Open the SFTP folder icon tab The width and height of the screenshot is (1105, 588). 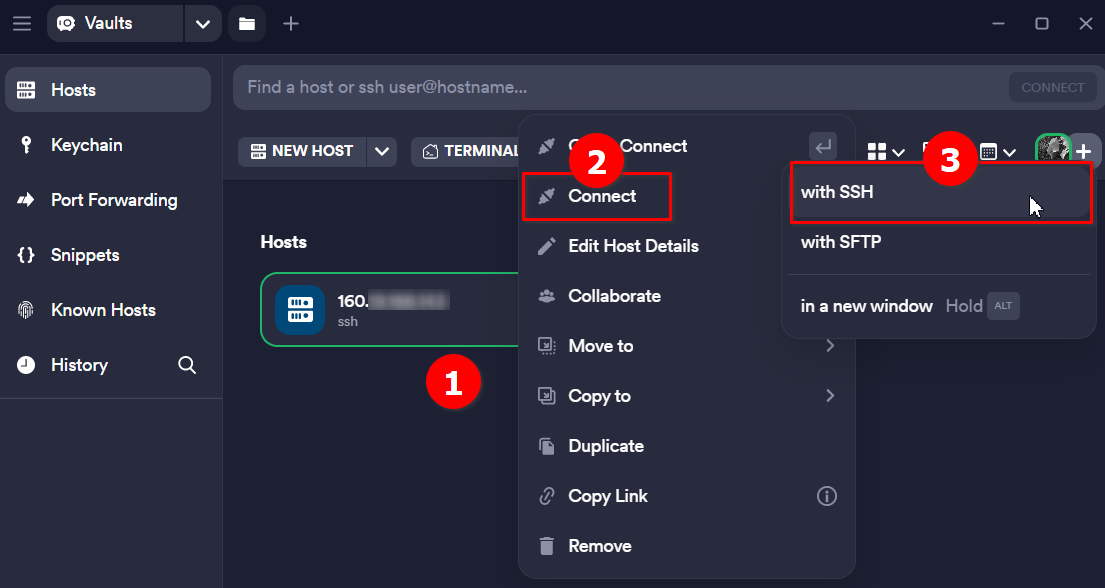[247, 23]
